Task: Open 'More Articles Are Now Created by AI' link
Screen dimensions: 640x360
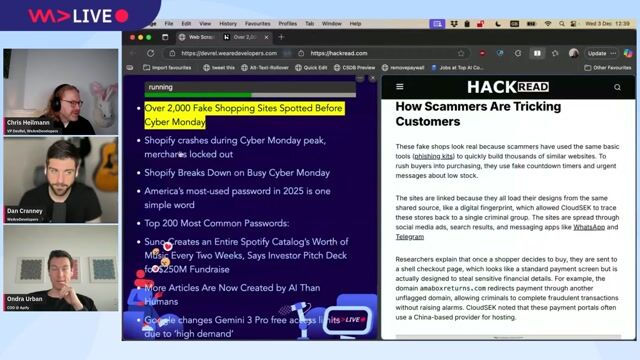Action: click(x=232, y=295)
